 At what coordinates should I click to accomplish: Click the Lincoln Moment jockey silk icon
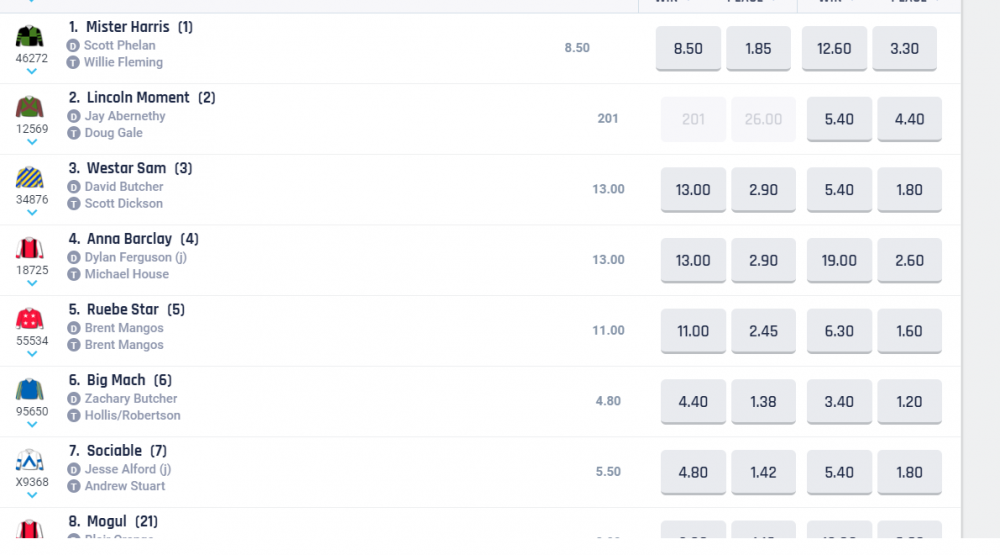click(31, 107)
